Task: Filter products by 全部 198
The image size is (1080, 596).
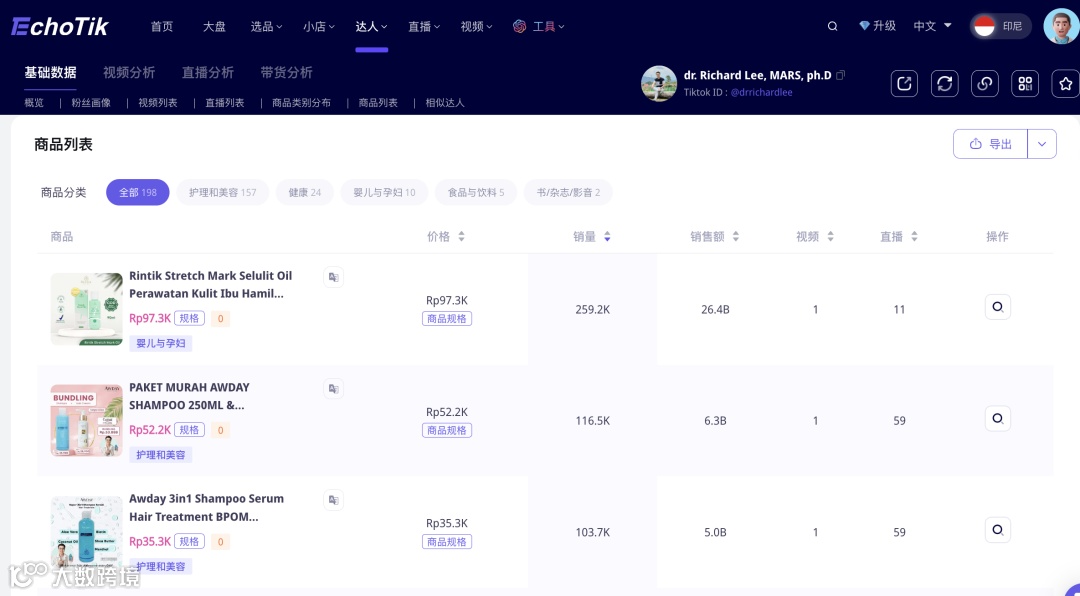Action: 138,192
